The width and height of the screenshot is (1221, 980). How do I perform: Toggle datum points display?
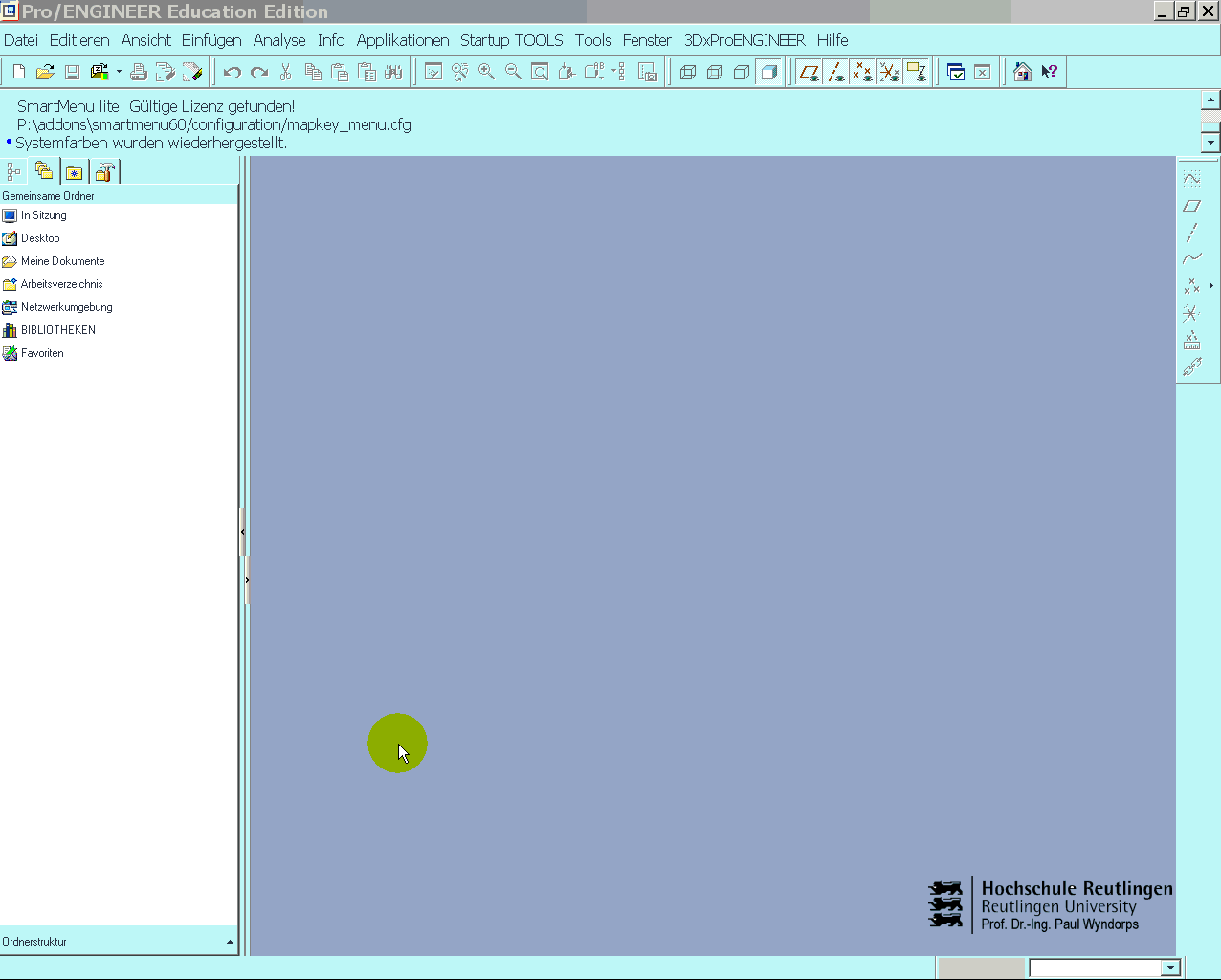pyautogui.click(x=863, y=72)
